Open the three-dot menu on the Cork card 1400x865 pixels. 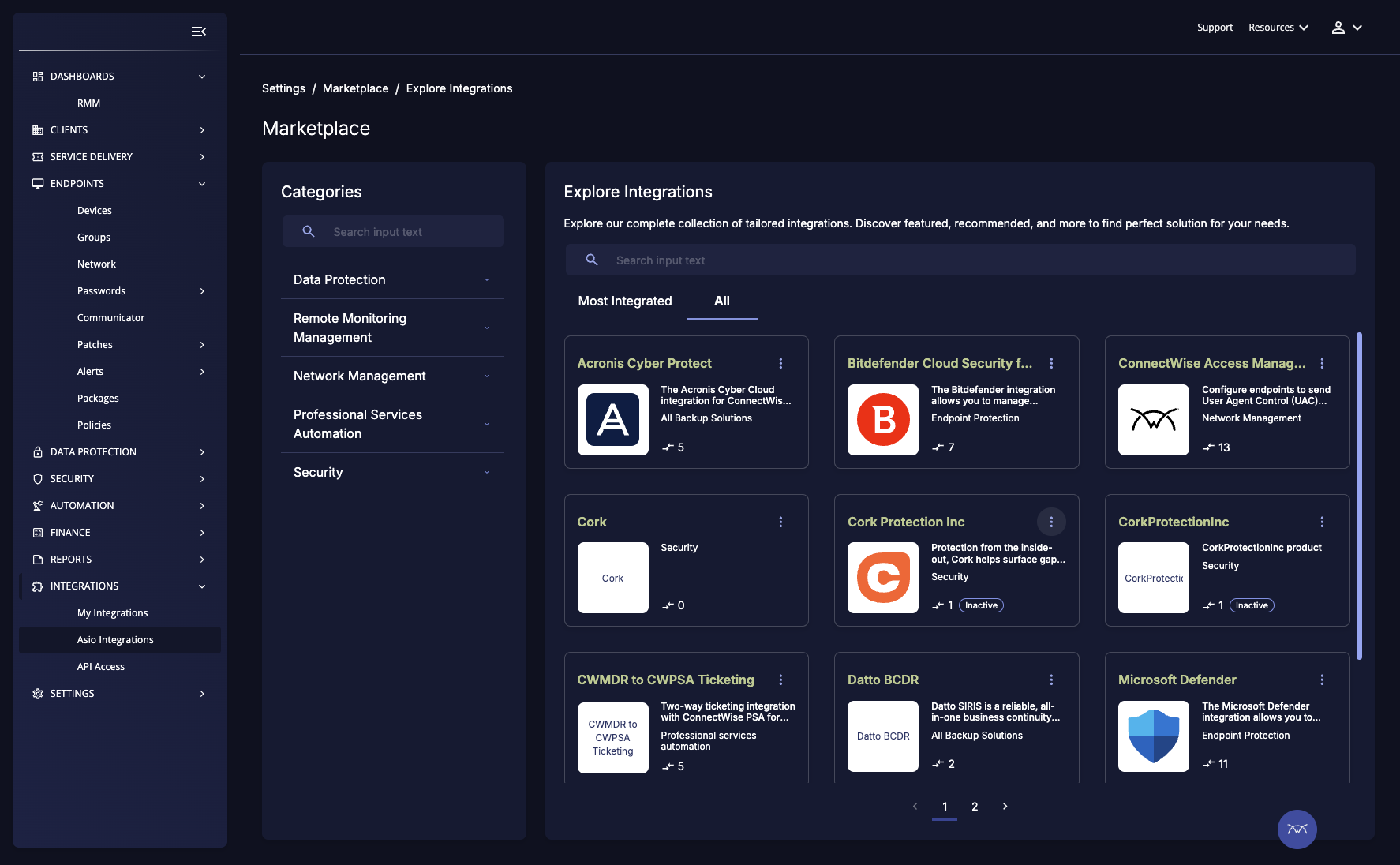coord(780,522)
